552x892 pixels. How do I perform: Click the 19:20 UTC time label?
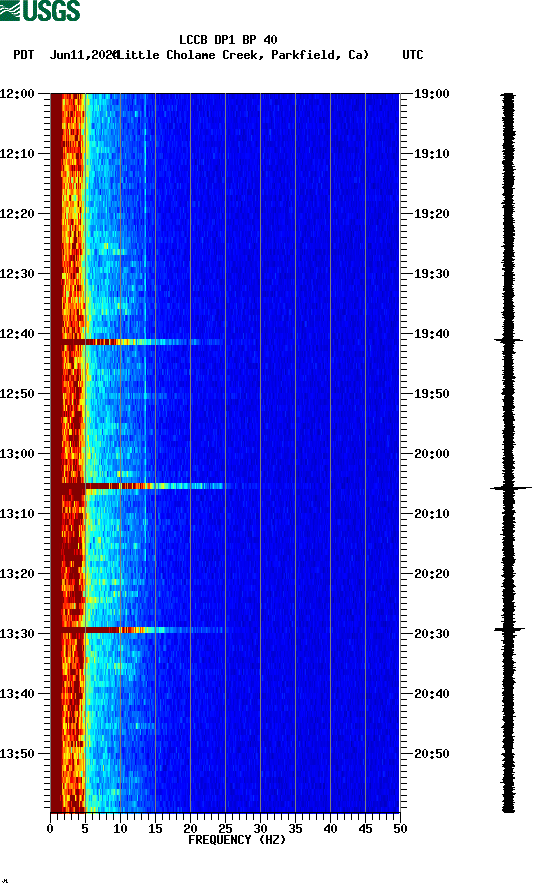click(x=432, y=214)
